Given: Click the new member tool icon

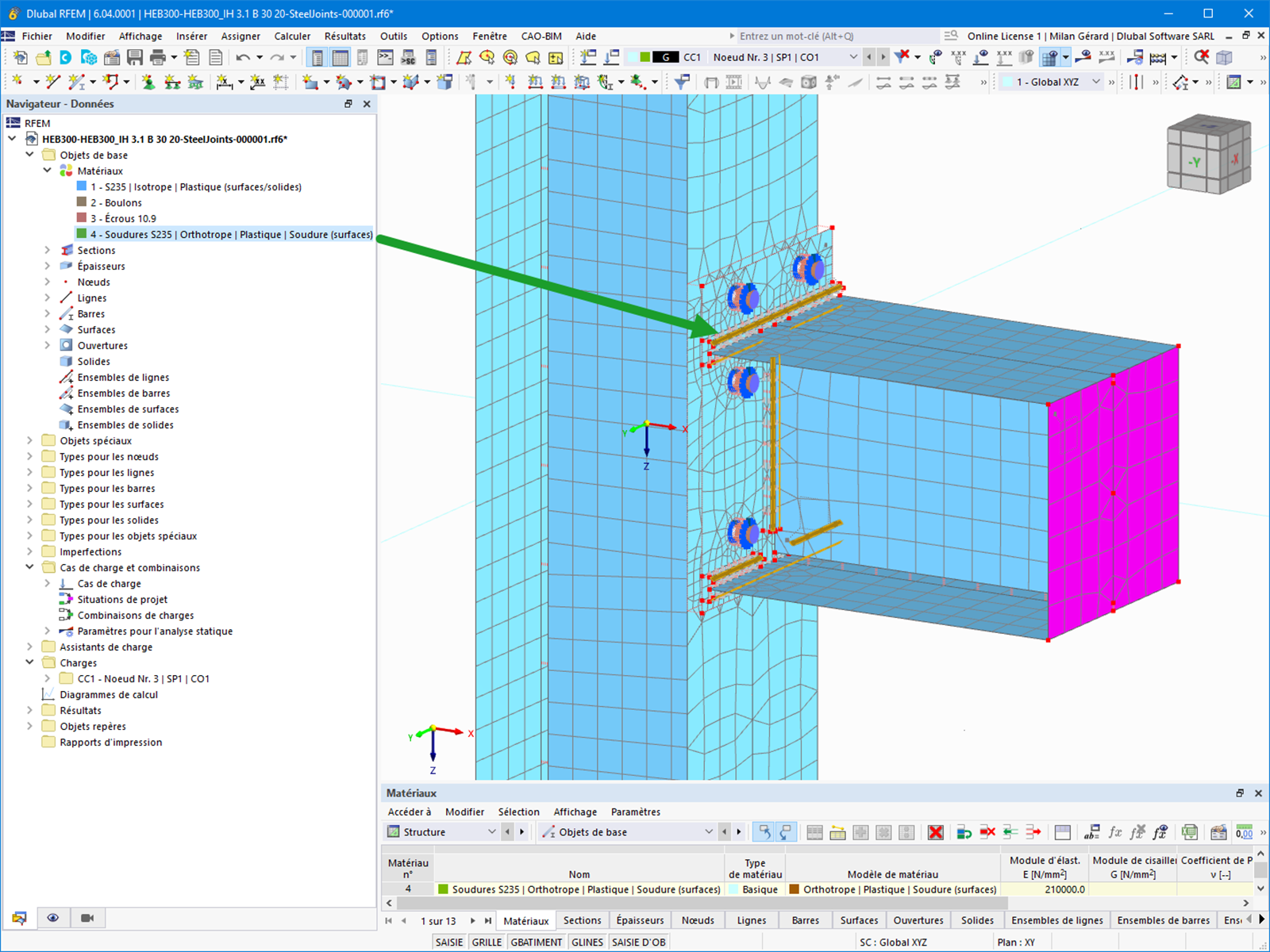Looking at the screenshot, I should pos(77,82).
